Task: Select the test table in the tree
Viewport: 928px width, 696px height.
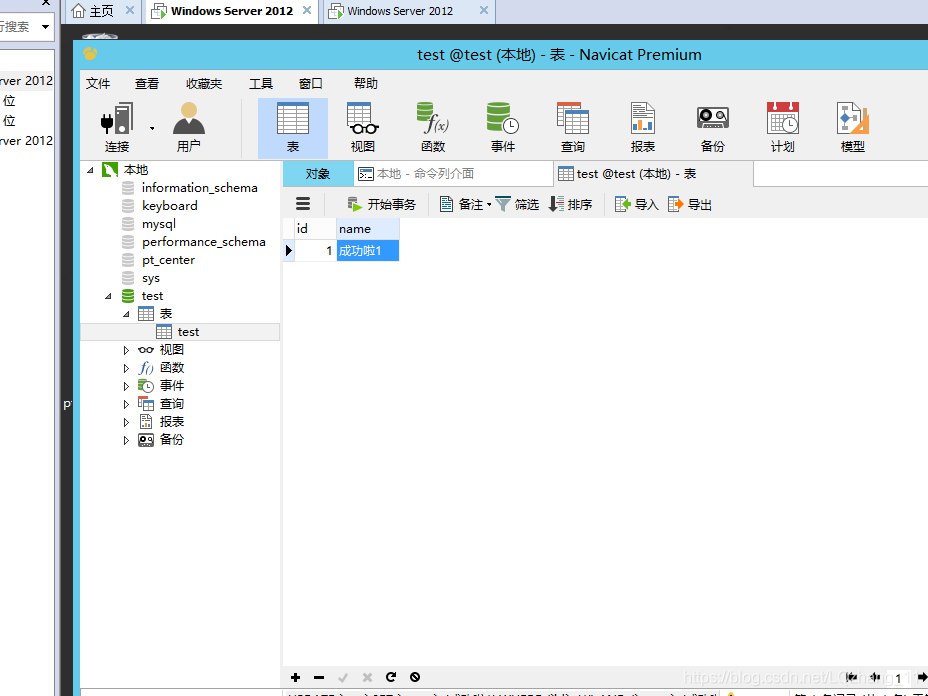Action: pos(188,332)
